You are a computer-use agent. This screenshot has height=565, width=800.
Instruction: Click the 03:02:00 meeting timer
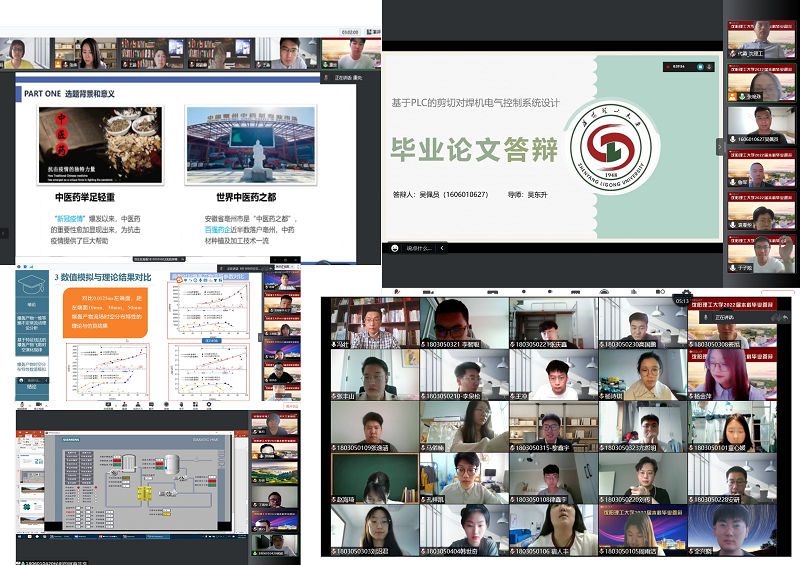pos(350,32)
